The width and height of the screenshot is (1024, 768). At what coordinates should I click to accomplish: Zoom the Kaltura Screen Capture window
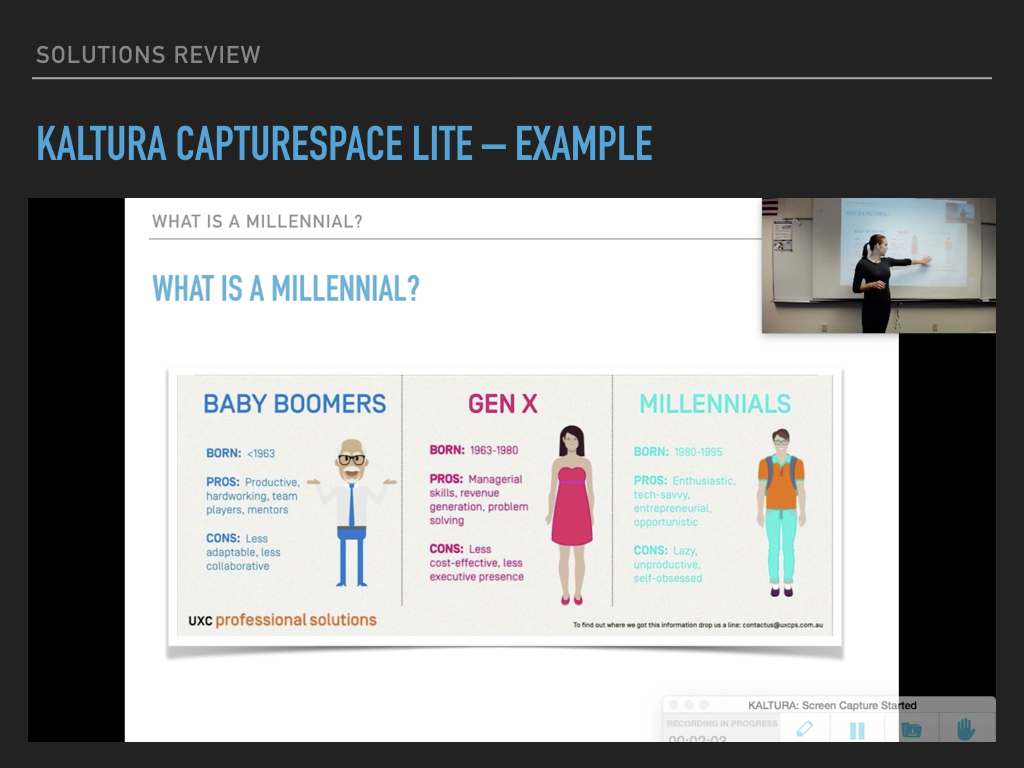703,705
